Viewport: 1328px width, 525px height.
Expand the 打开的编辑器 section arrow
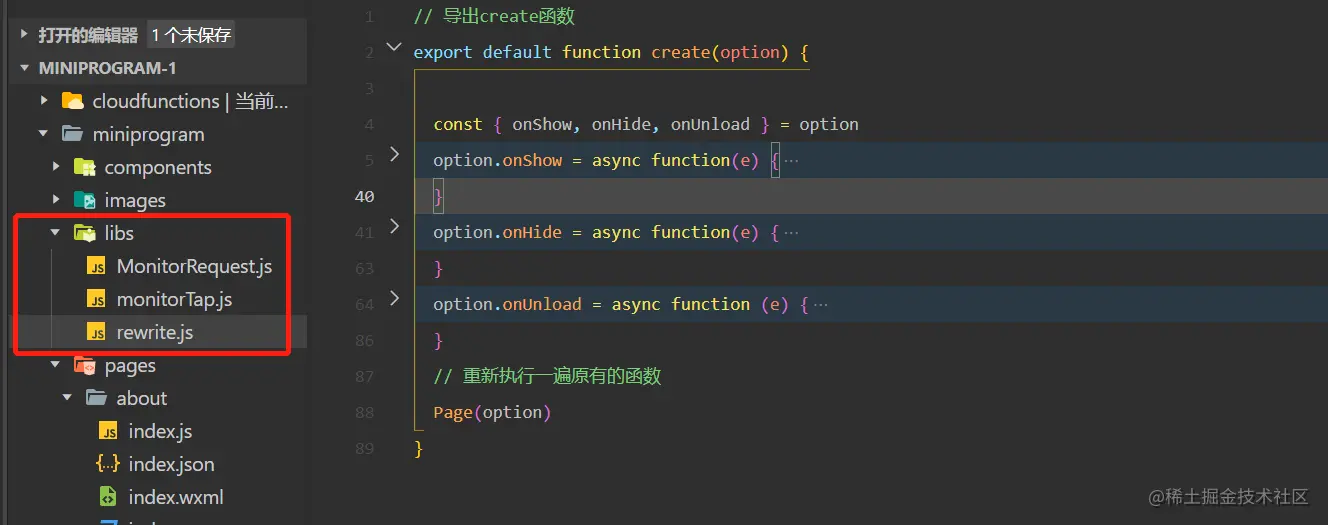click(24, 35)
